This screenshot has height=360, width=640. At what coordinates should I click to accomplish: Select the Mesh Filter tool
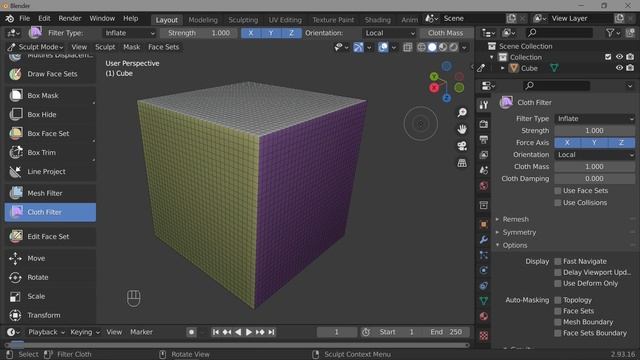point(50,193)
